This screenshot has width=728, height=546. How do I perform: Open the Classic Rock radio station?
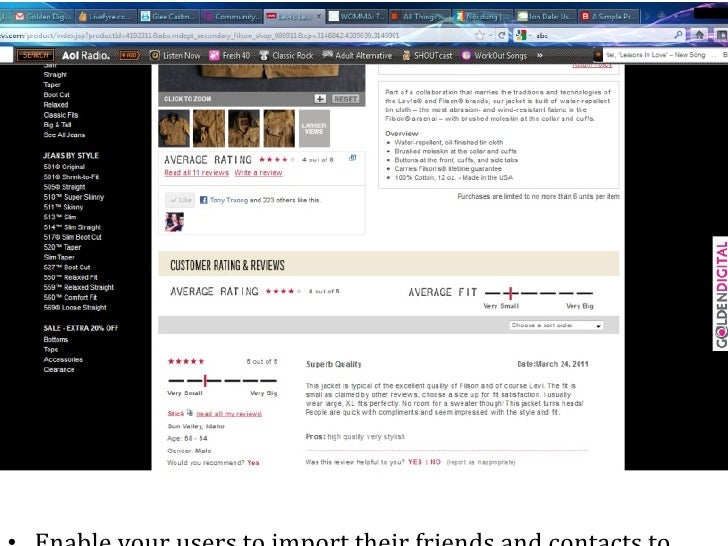[286, 55]
